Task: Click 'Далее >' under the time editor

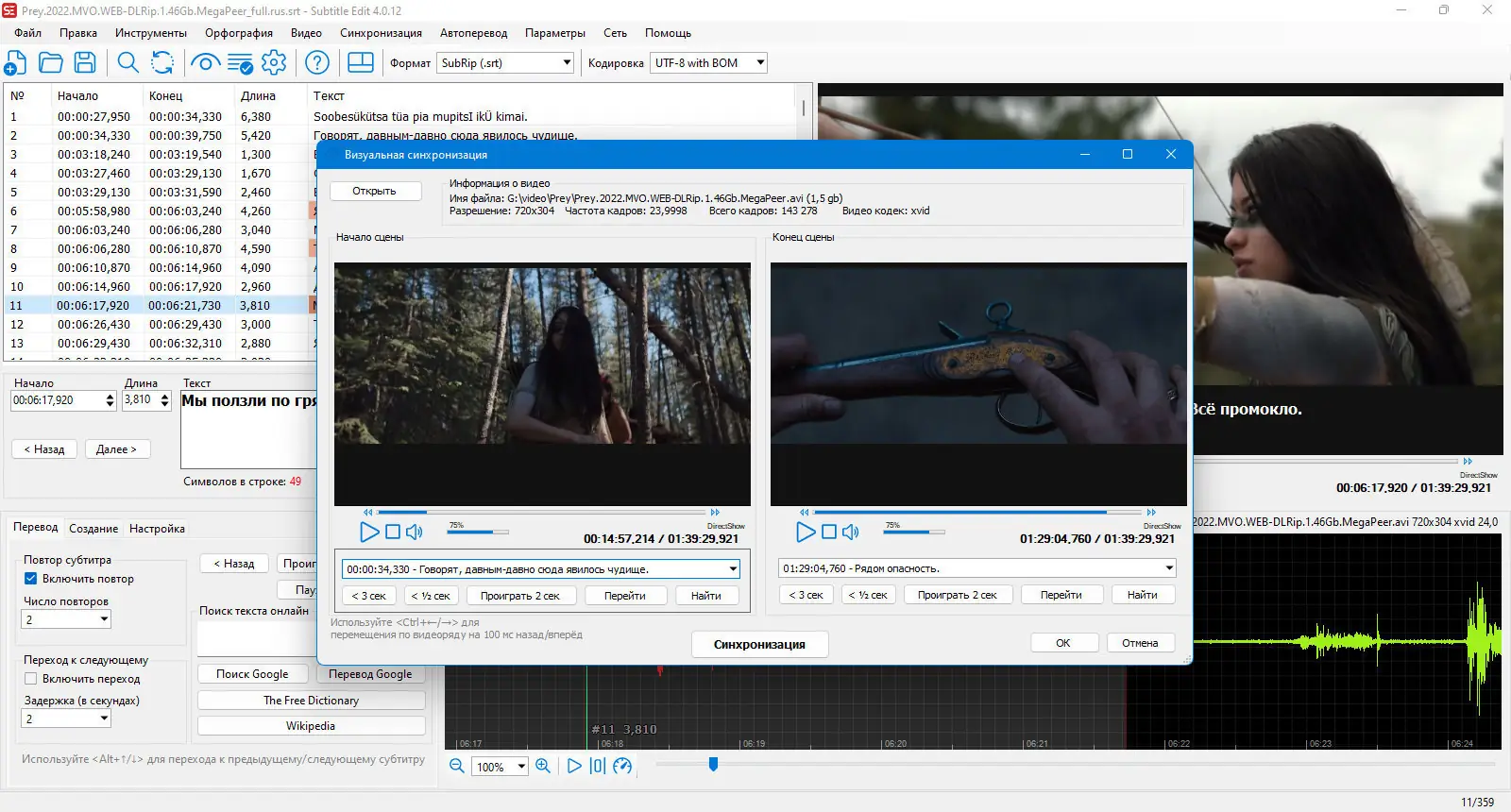Action: tap(117, 449)
